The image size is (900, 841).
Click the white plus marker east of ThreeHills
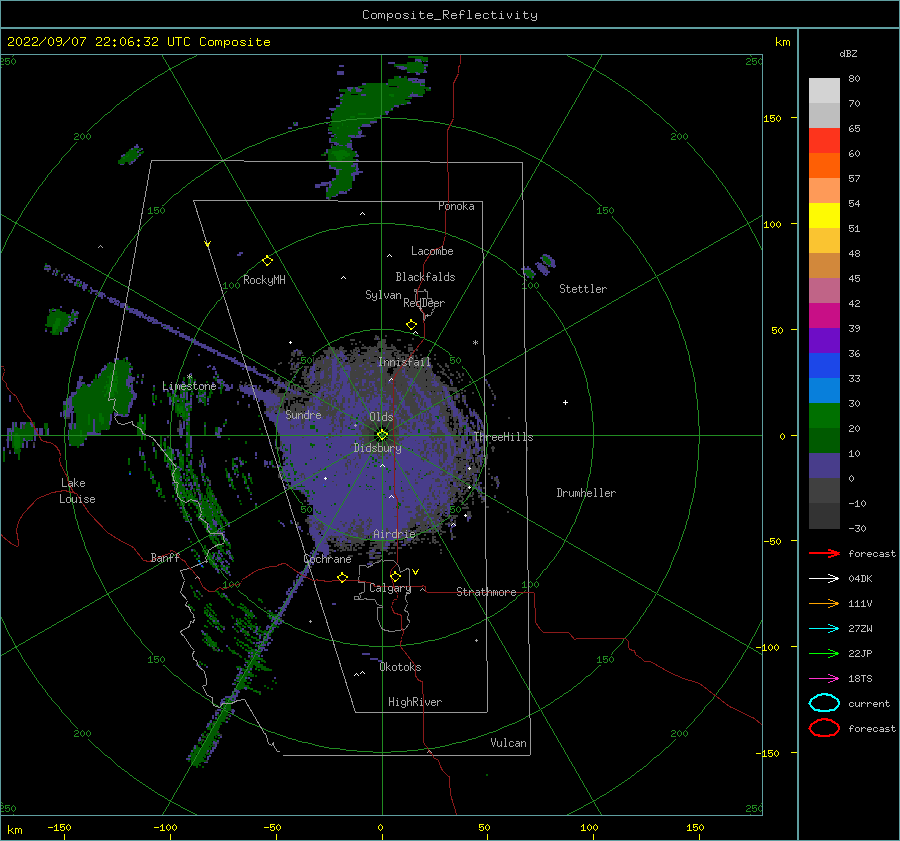[565, 402]
